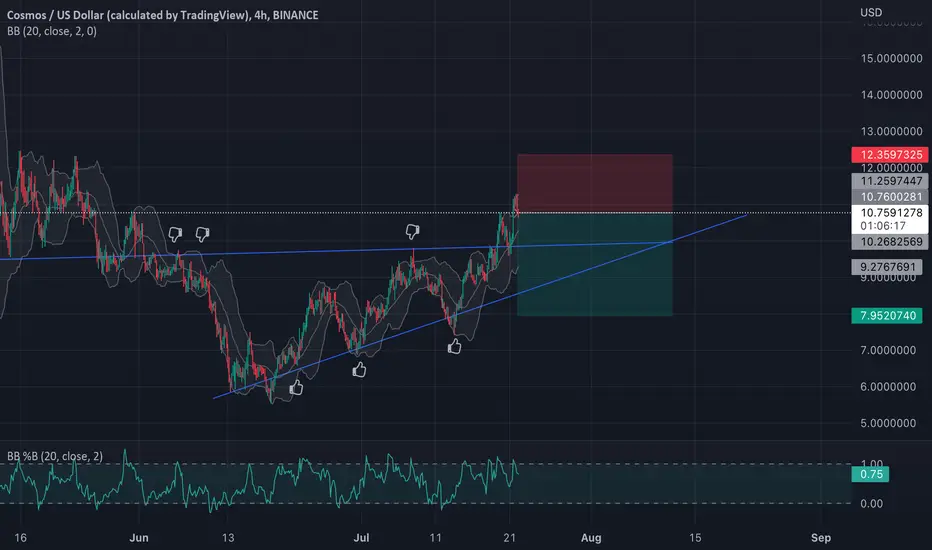Click the red 12.3597325 price label
This screenshot has width=932, height=550.
[889, 155]
